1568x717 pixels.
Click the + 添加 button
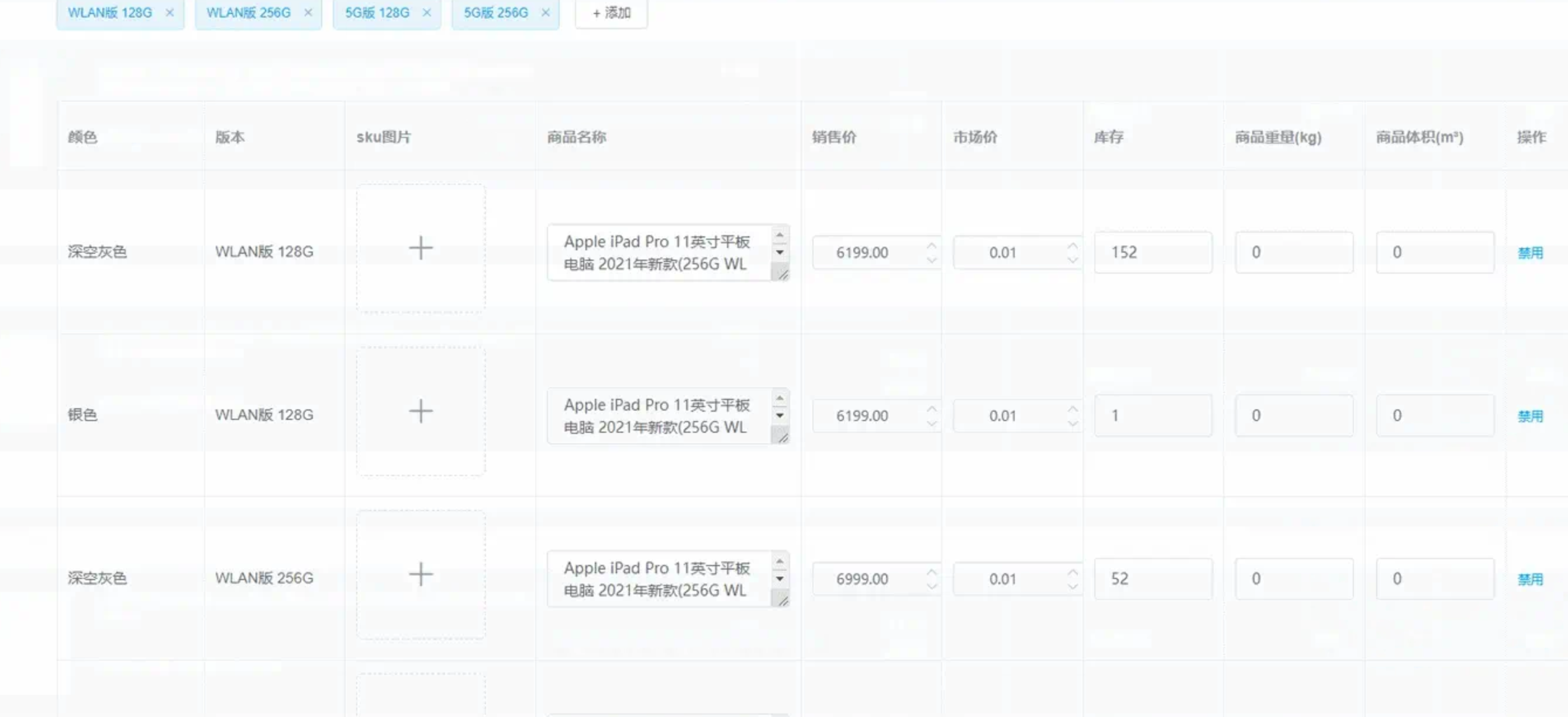coord(611,13)
